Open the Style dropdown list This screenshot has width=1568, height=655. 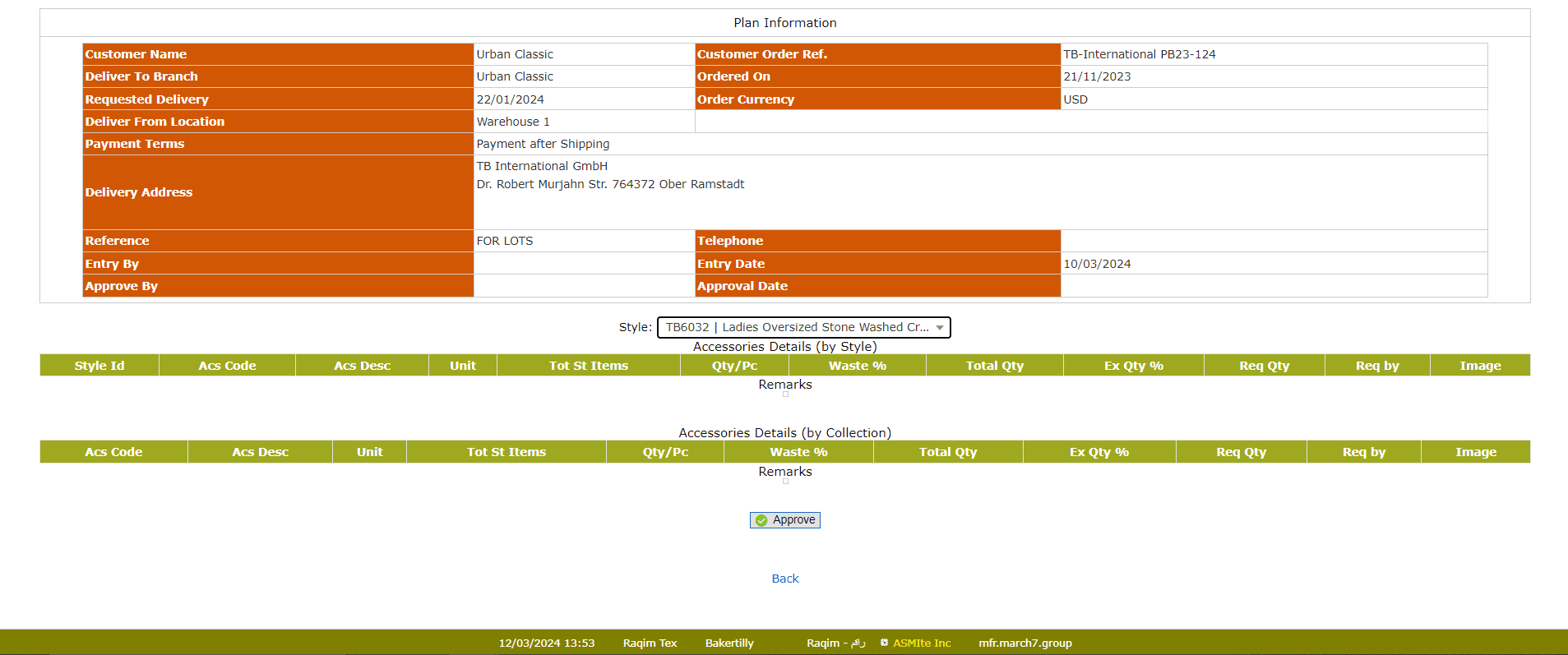(803, 327)
